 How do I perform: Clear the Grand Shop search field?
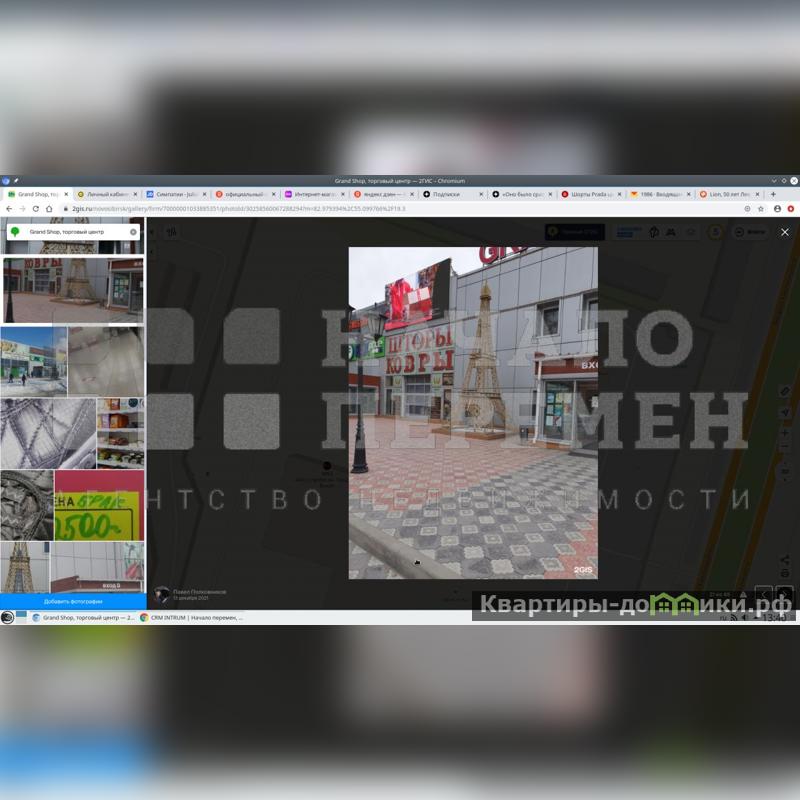pos(133,231)
